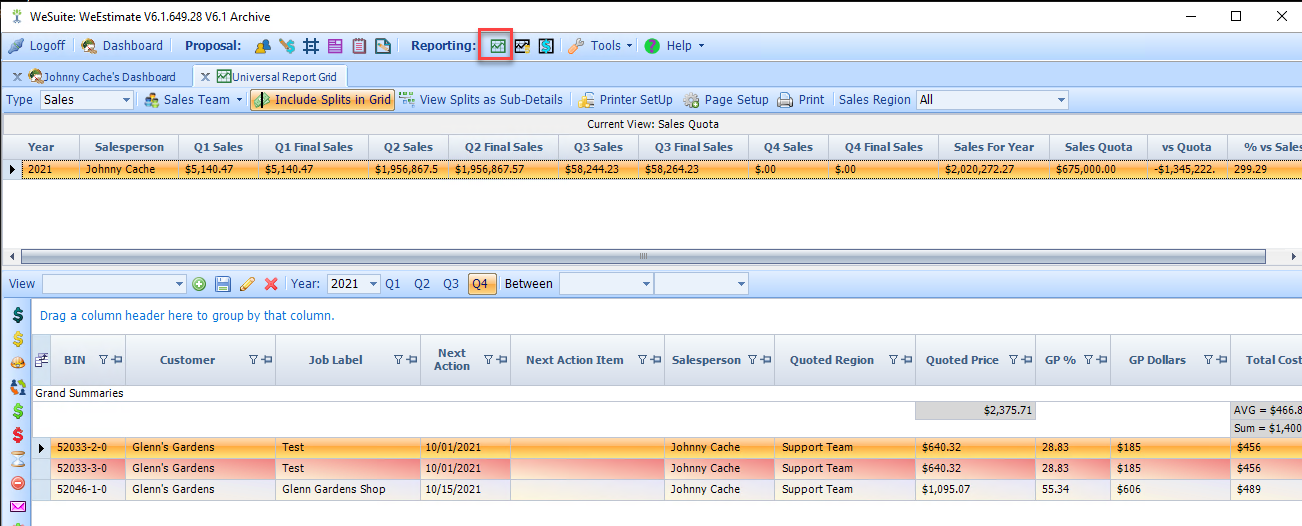Click the people icon in Proposal toolbar

point(262,46)
